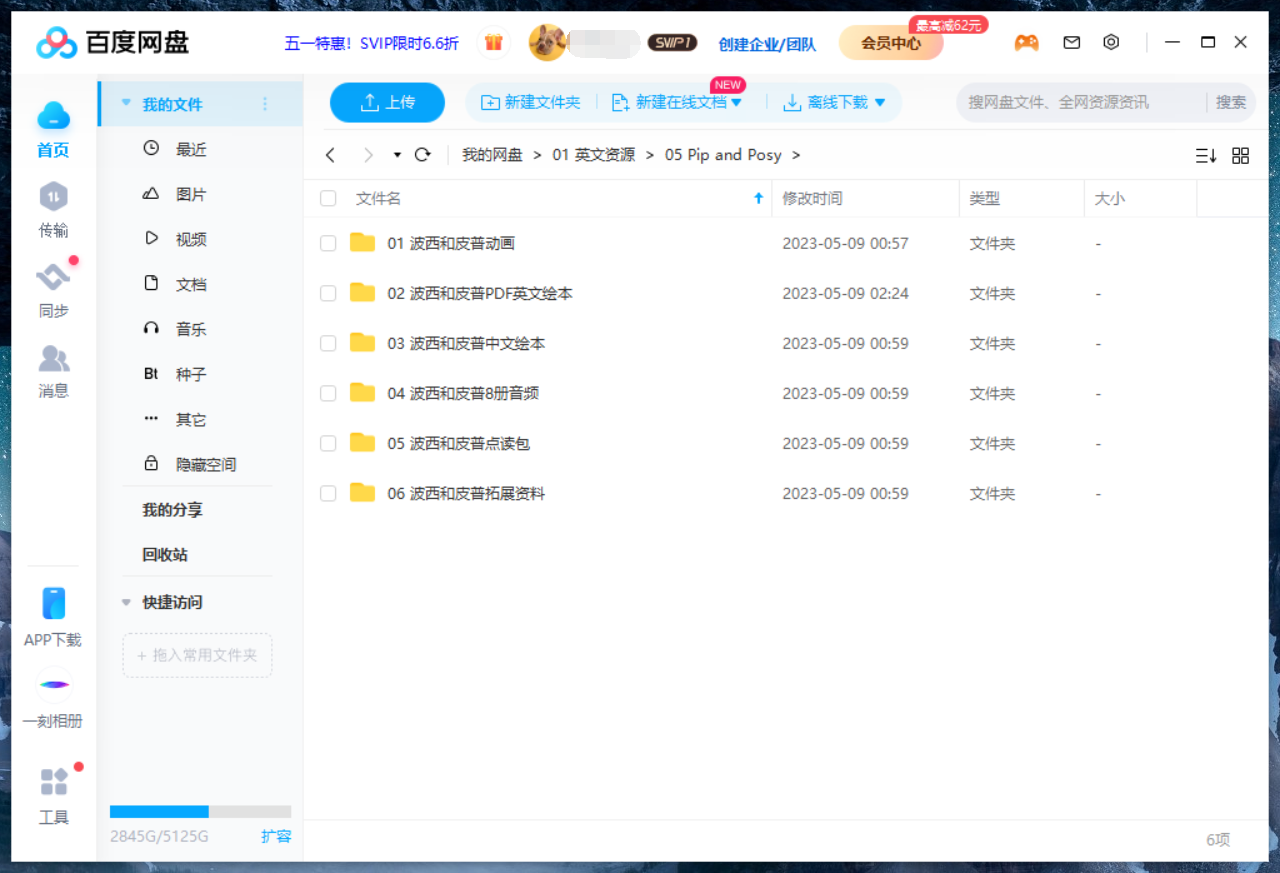Screen dimensions: 1280x873
Task: Open the game center icon
Action: (x=1026, y=42)
